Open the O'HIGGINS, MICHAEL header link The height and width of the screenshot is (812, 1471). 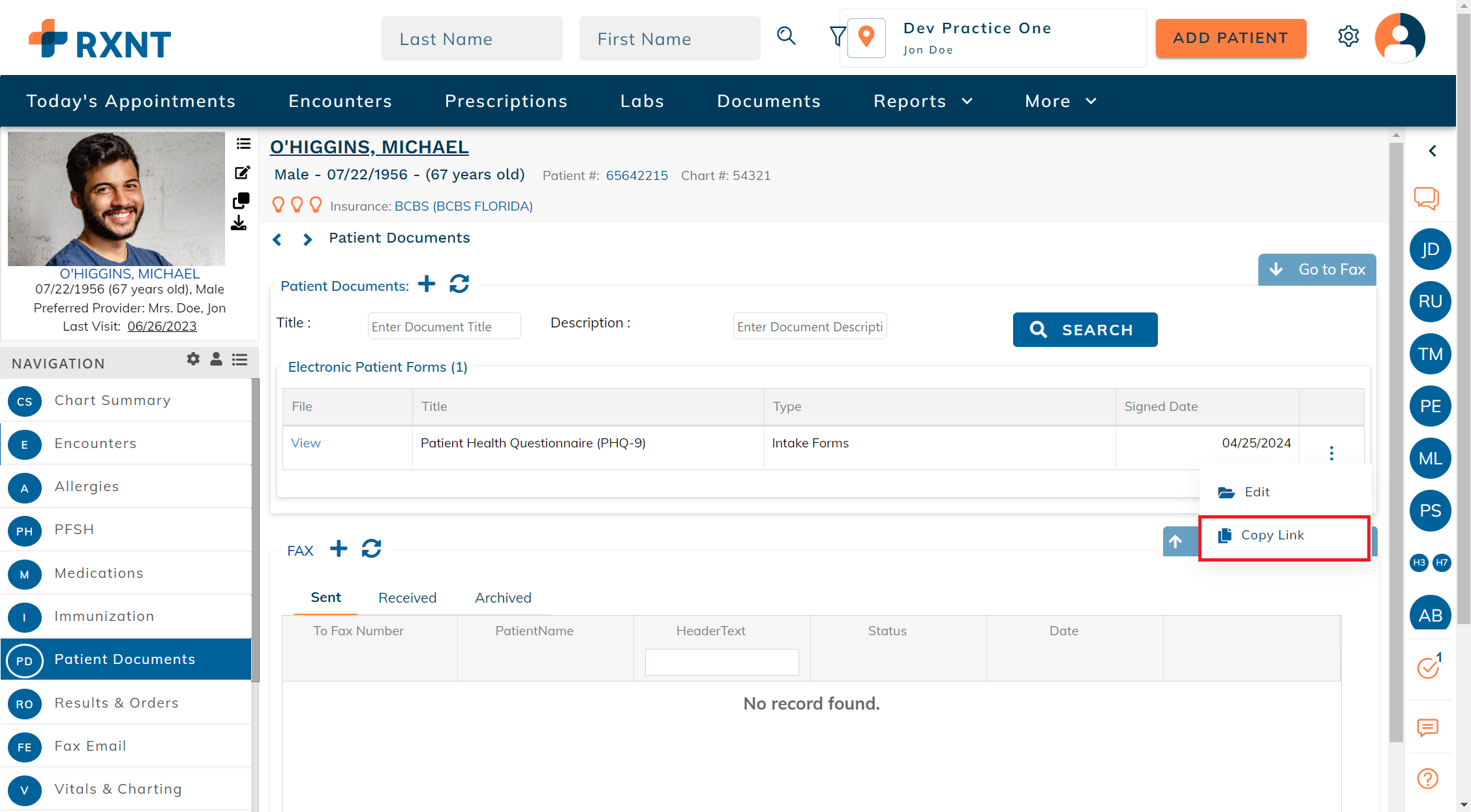pyautogui.click(x=369, y=147)
